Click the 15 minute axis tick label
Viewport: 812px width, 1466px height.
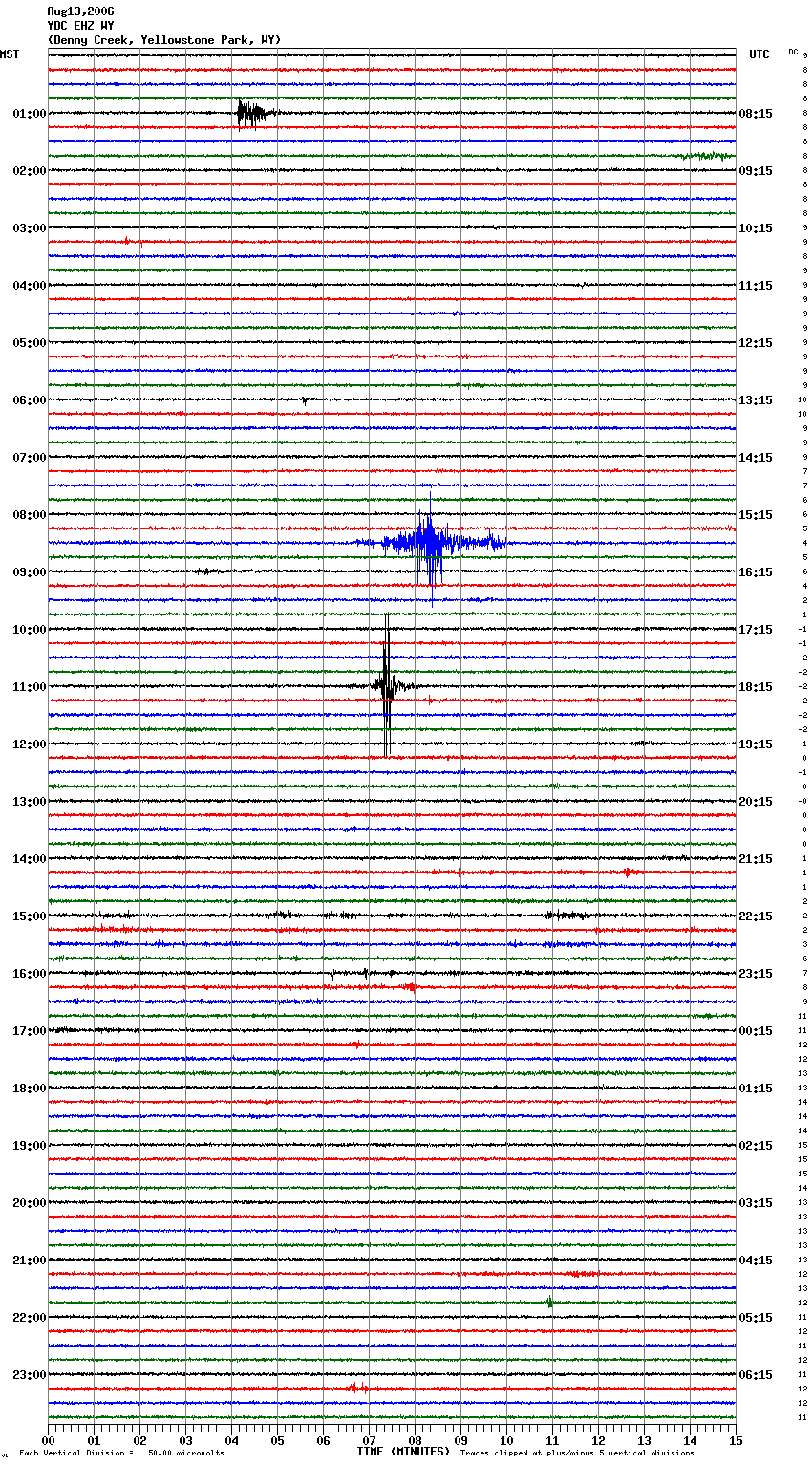(x=736, y=1441)
